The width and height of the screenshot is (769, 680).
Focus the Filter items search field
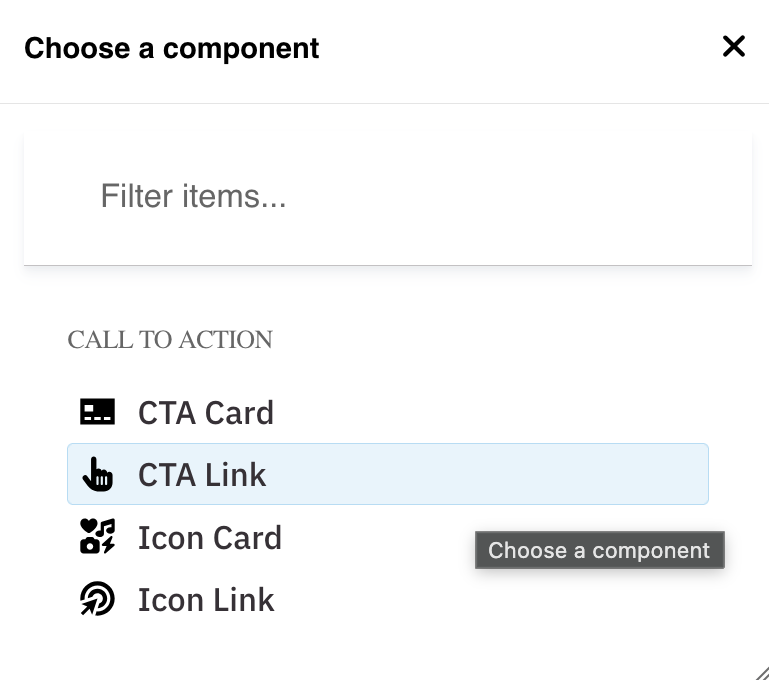point(388,196)
